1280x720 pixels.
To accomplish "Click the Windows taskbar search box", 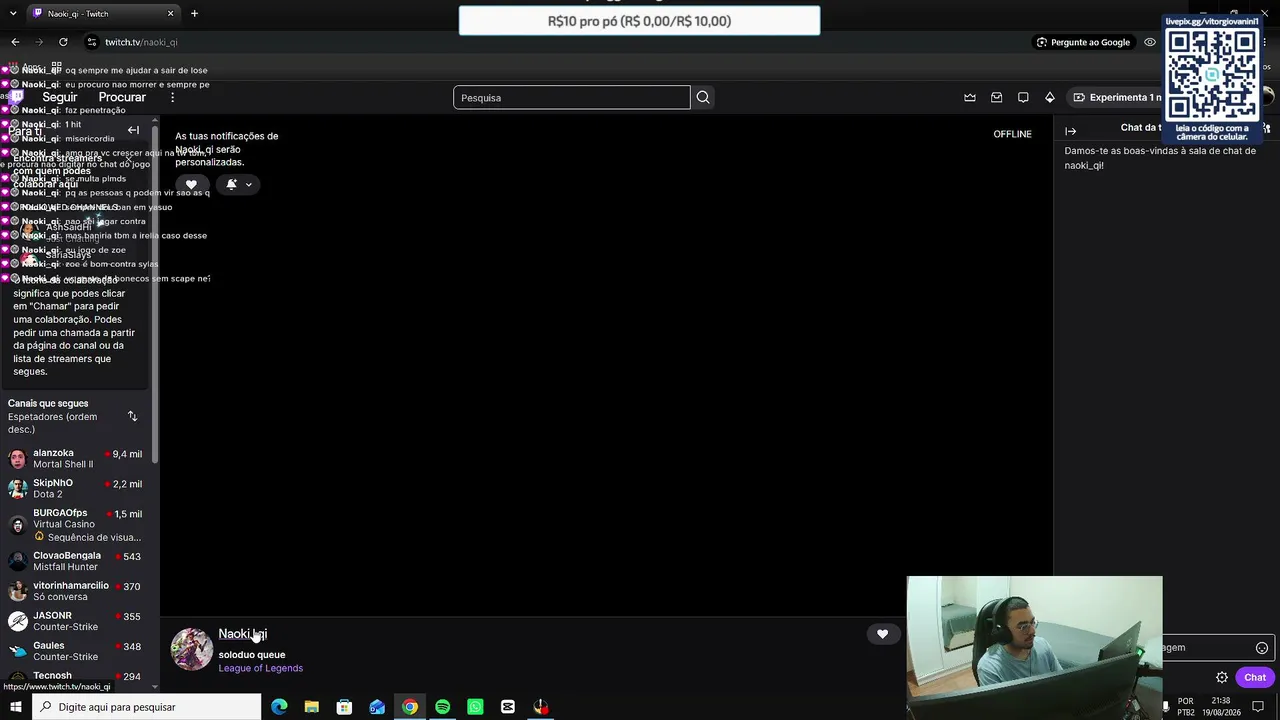I will (148, 707).
